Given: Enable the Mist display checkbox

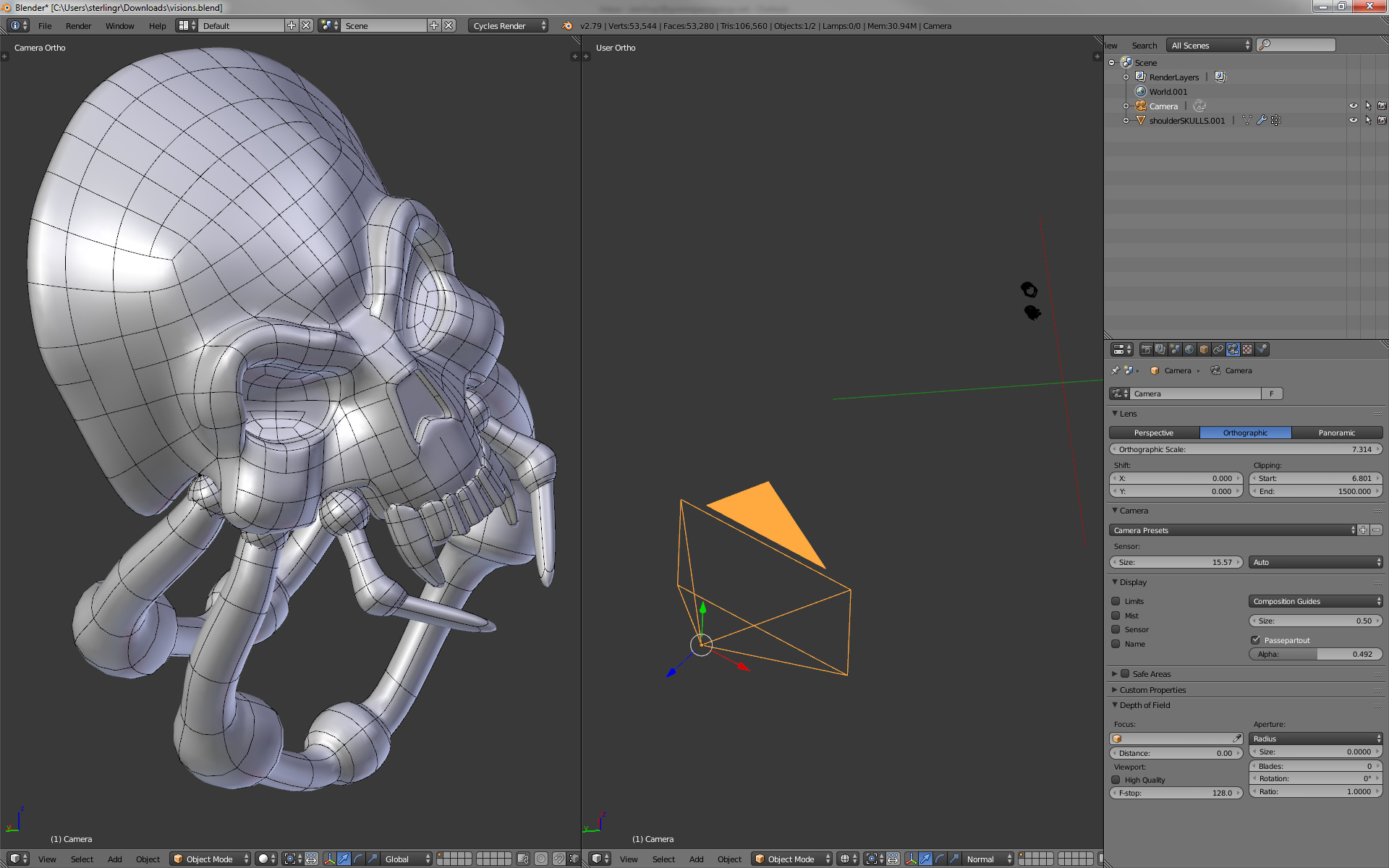Looking at the screenshot, I should tap(1116, 616).
